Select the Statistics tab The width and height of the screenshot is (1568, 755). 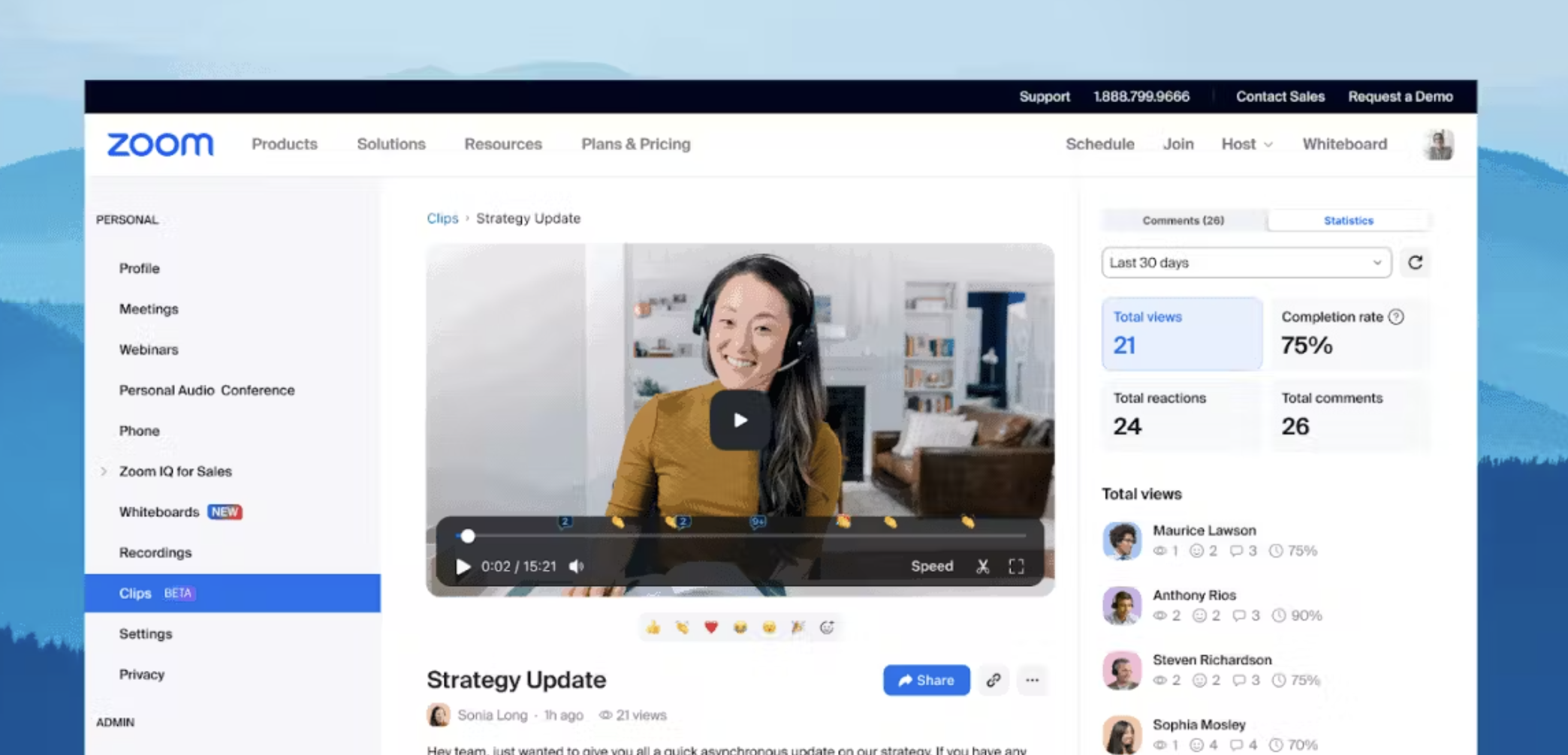click(x=1349, y=221)
